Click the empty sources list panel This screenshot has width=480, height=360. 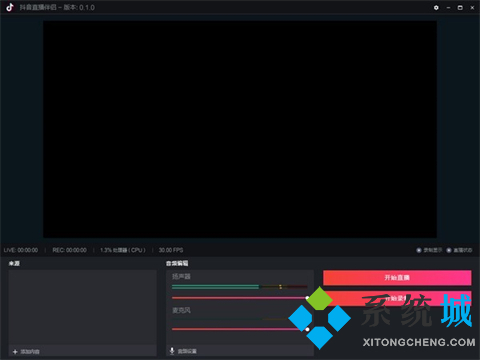point(82,307)
